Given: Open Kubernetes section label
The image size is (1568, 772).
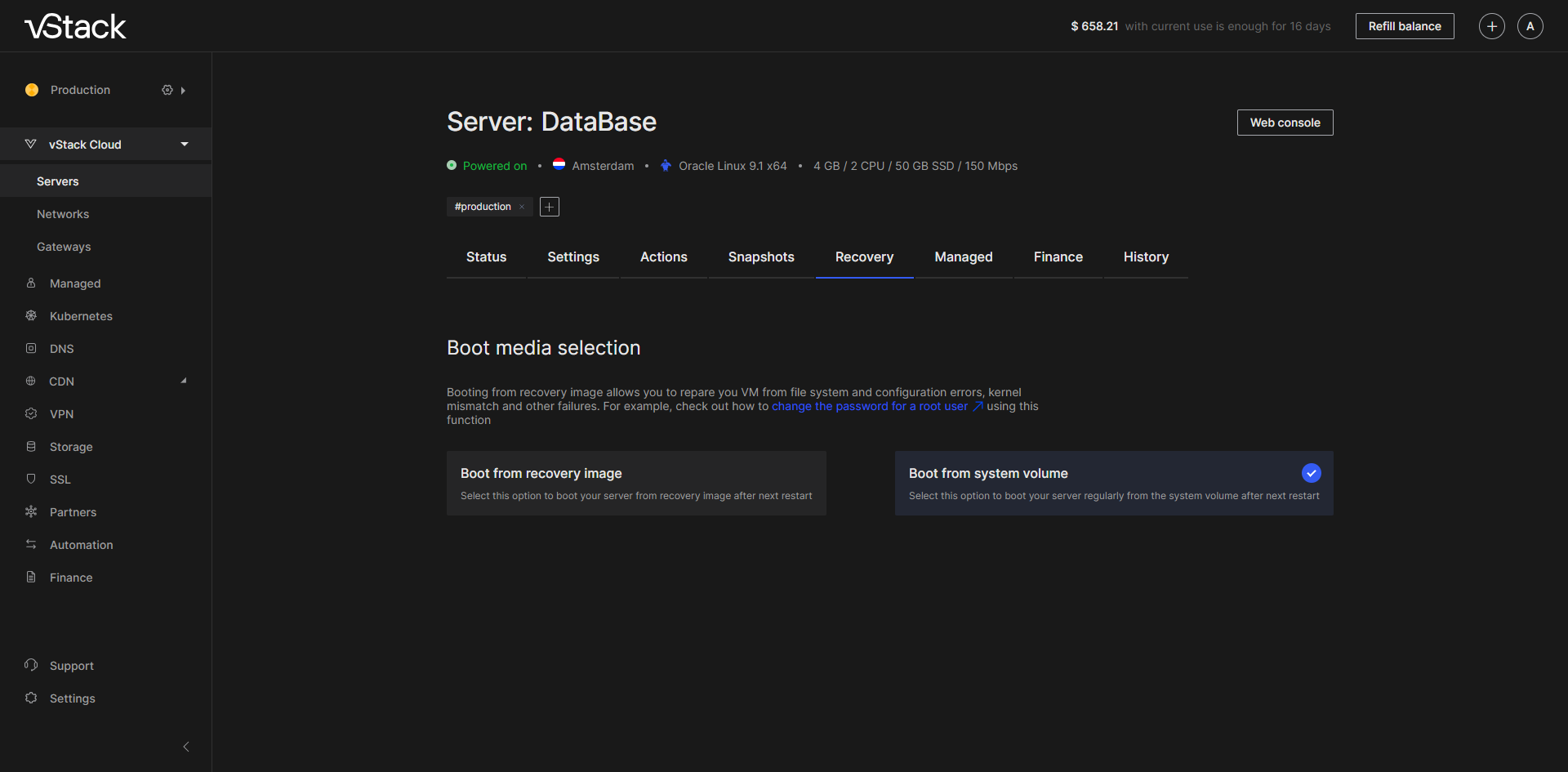Looking at the screenshot, I should 81,316.
